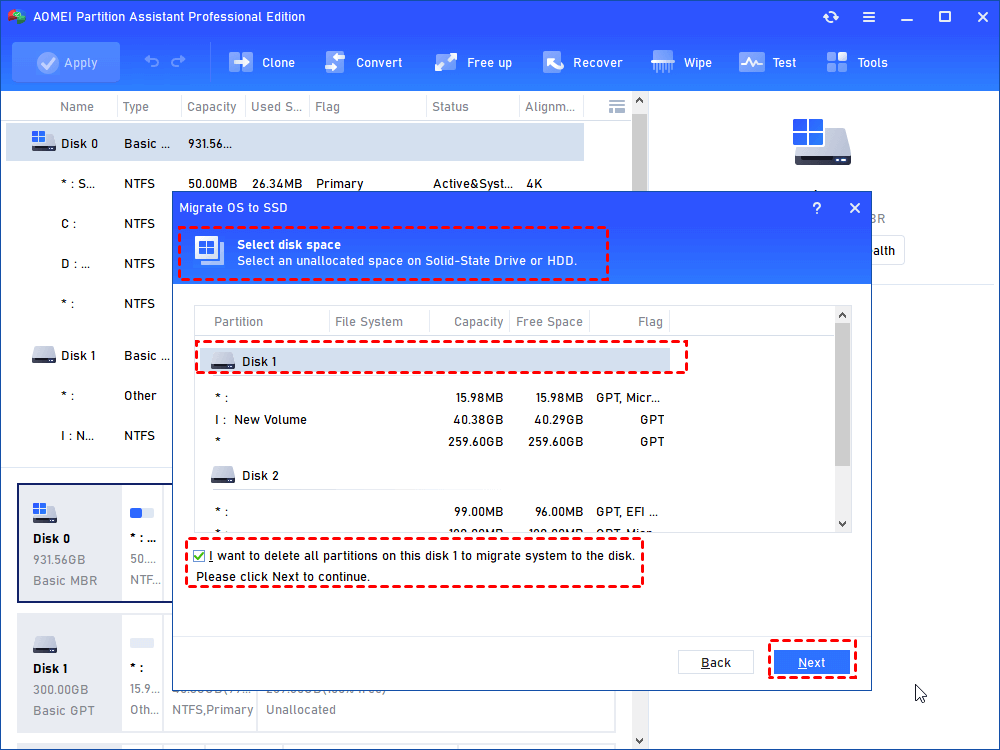Click the Status column header
This screenshot has height=750, width=1000.
[450, 107]
